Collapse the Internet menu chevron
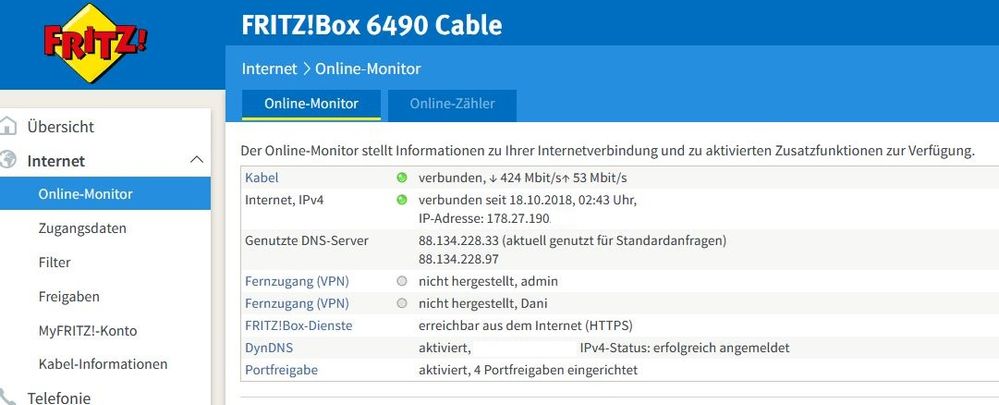999x405 pixels. [x=196, y=160]
